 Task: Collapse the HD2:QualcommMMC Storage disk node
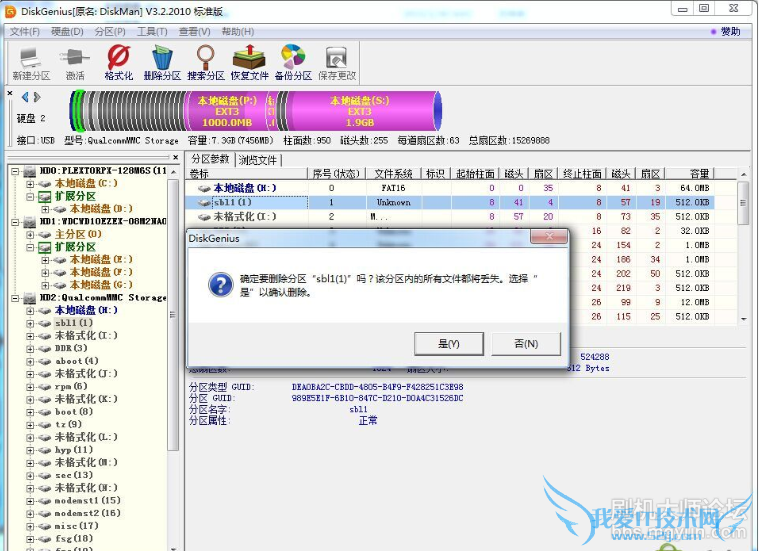click(15, 298)
